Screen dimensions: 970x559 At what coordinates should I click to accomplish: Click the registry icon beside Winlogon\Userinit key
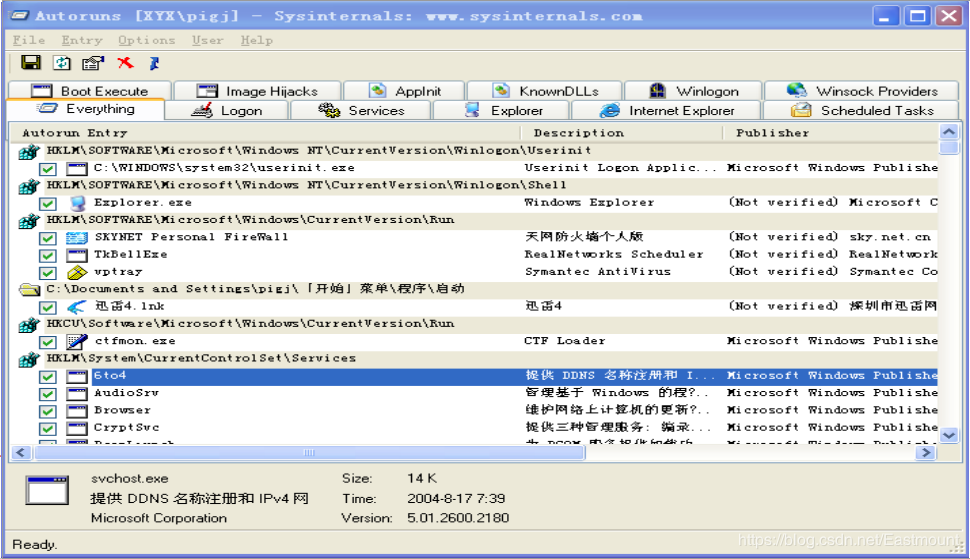click(29, 151)
